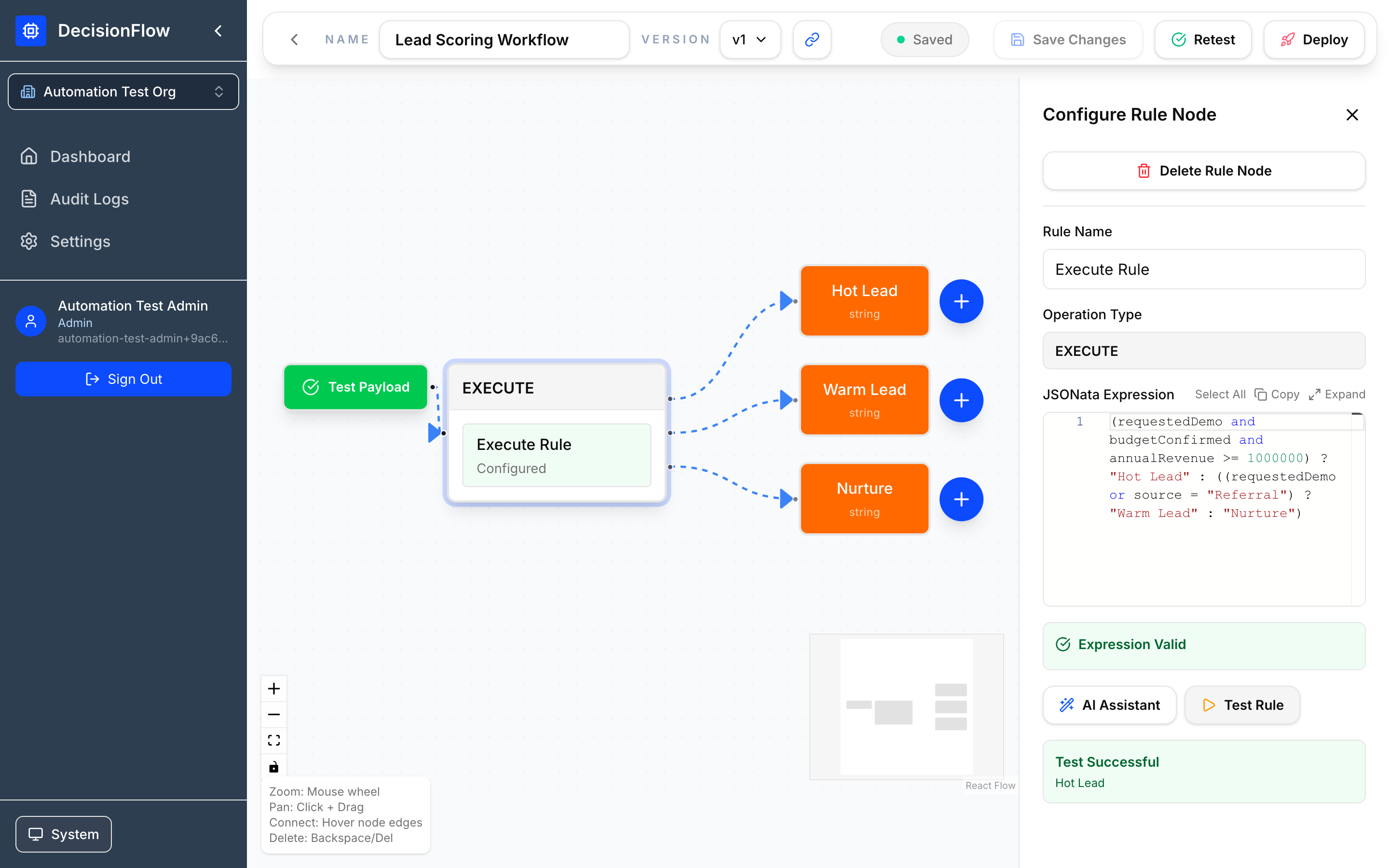Open the v1 version dropdown
The width and height of the screenshot is (1389, 868).
point(750,40)
